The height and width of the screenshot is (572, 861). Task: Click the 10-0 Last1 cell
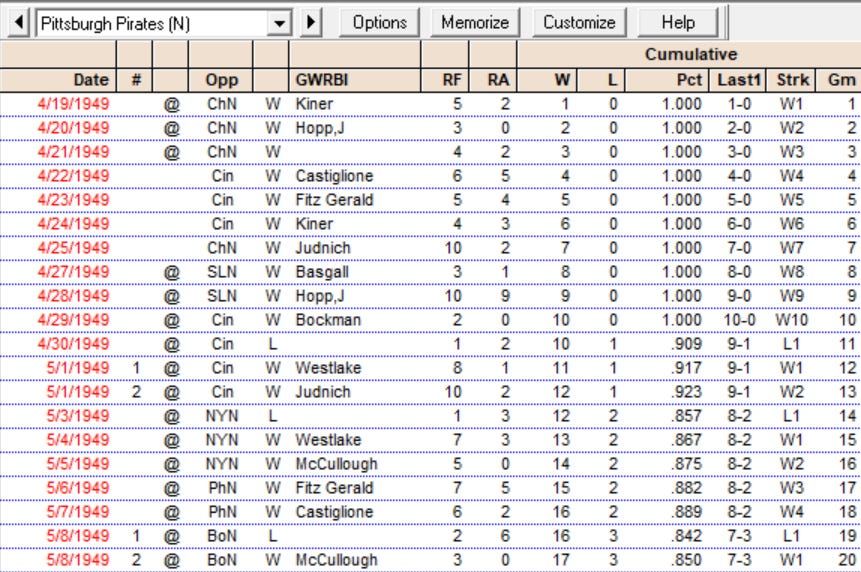point(739,319)
